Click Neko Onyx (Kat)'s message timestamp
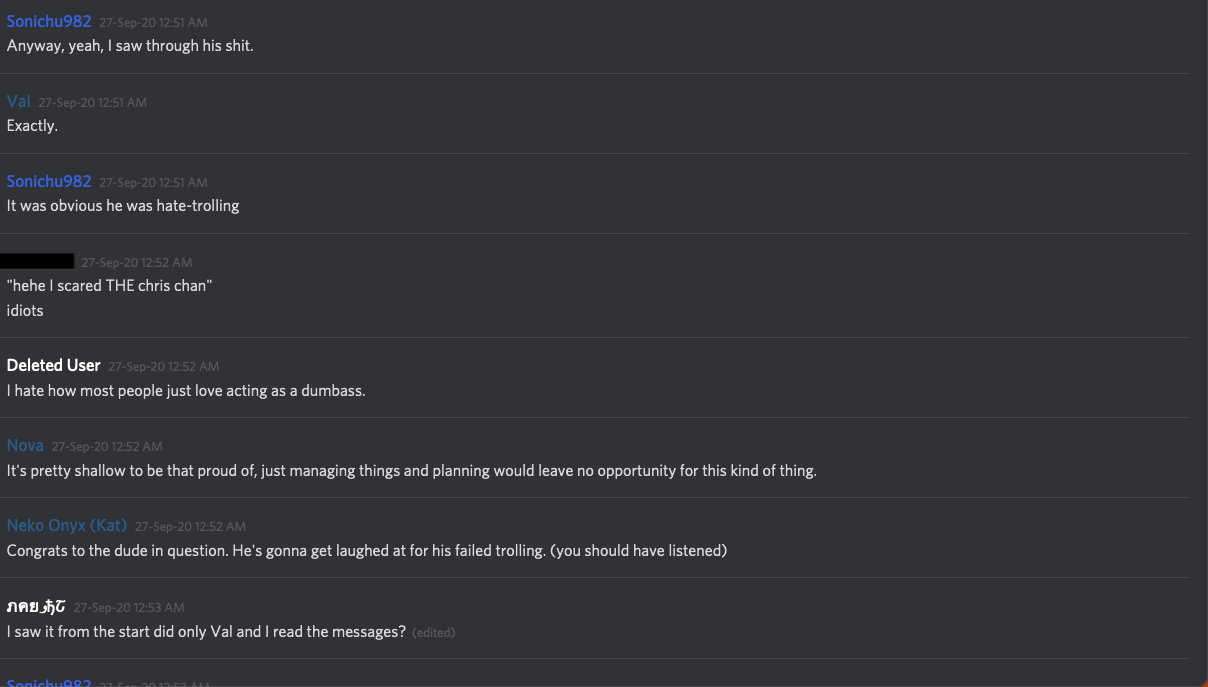Viewport: 1208px width, 687px height. tap(190, 526)
